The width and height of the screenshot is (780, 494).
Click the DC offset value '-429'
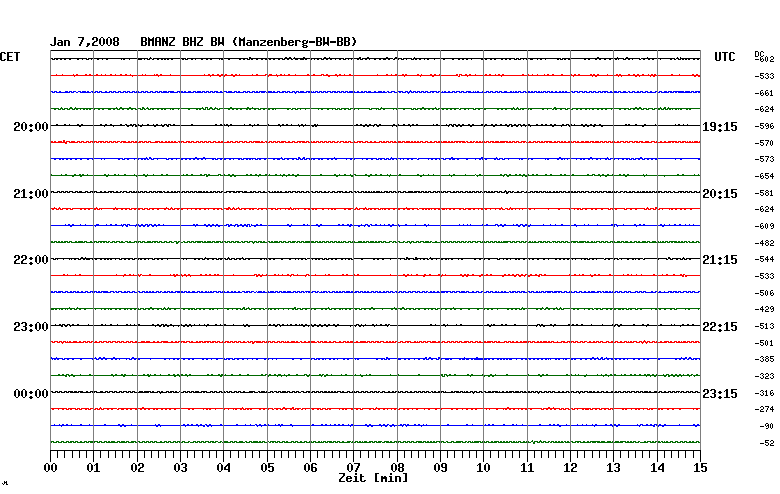click(x=764, y=309)
